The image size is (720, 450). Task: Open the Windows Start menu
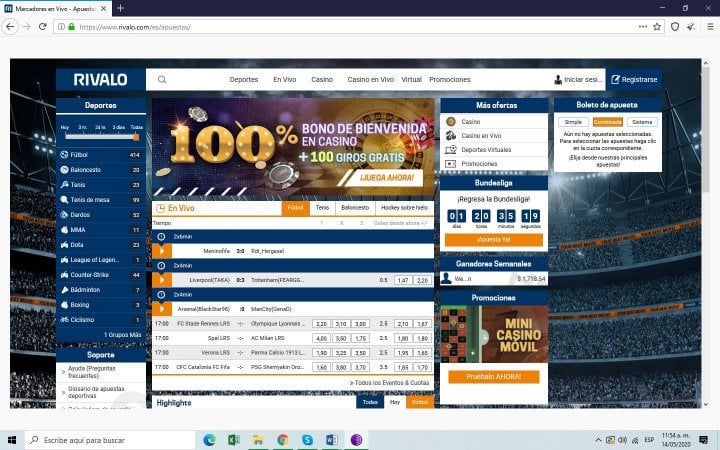12,440
